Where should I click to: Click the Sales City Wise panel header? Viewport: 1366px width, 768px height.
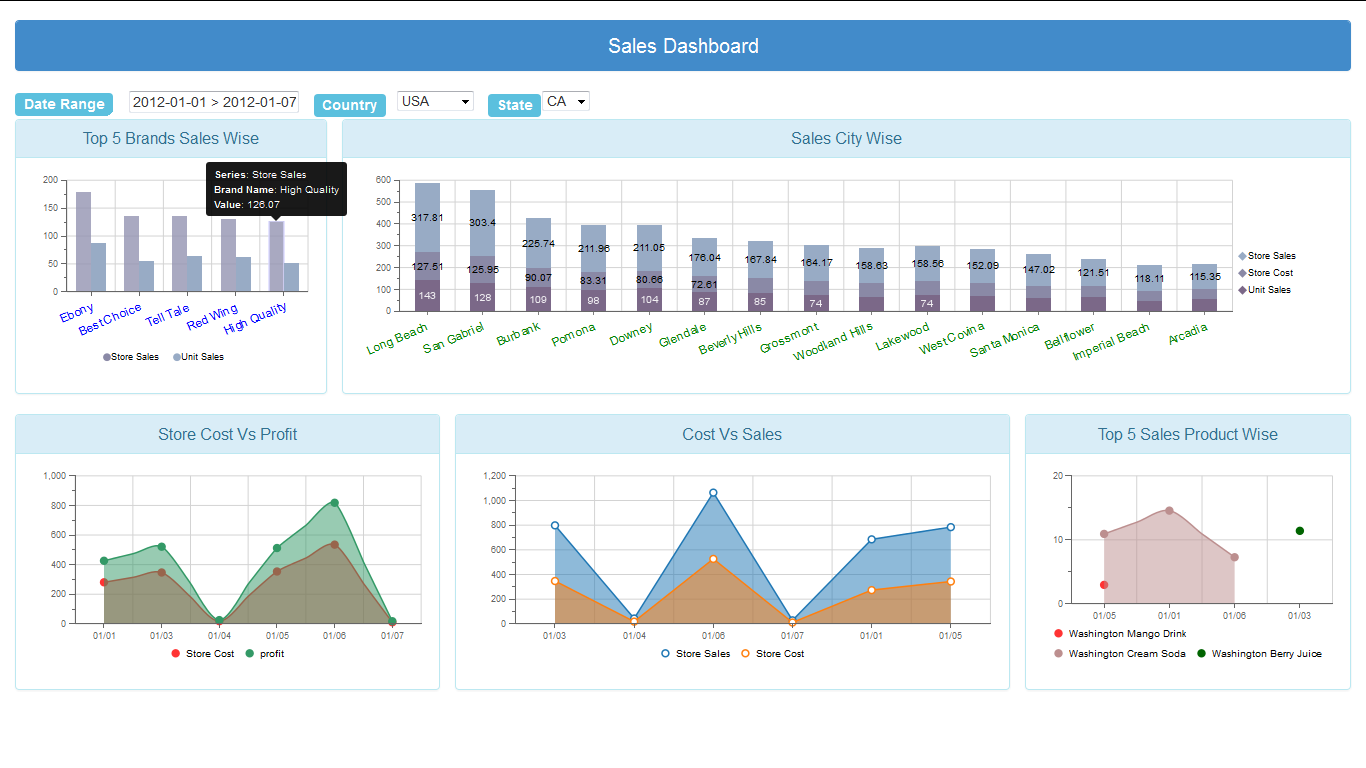pyautogui.click(x=846, y=139)
